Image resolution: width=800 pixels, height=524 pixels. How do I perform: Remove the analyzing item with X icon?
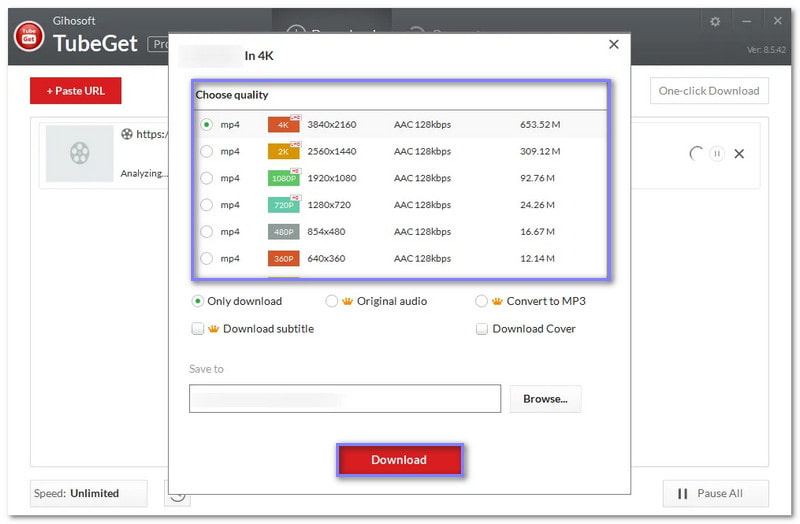(x=739, y=154)
